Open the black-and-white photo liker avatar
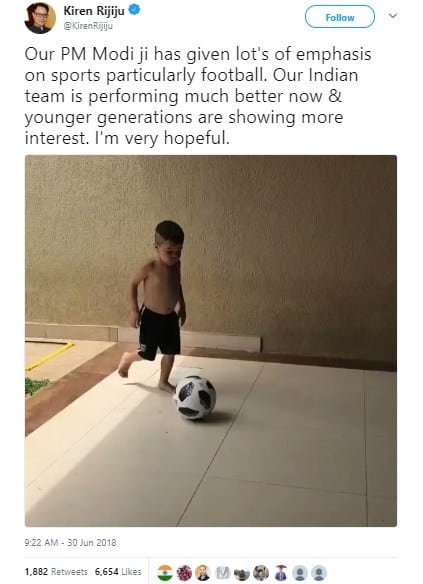This screenshot has width=423, height=584. [x=261, y=572]
